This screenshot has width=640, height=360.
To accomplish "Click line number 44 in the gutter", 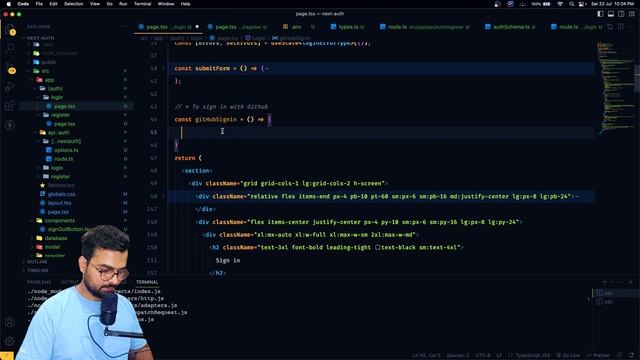I will tap(153, 120).
